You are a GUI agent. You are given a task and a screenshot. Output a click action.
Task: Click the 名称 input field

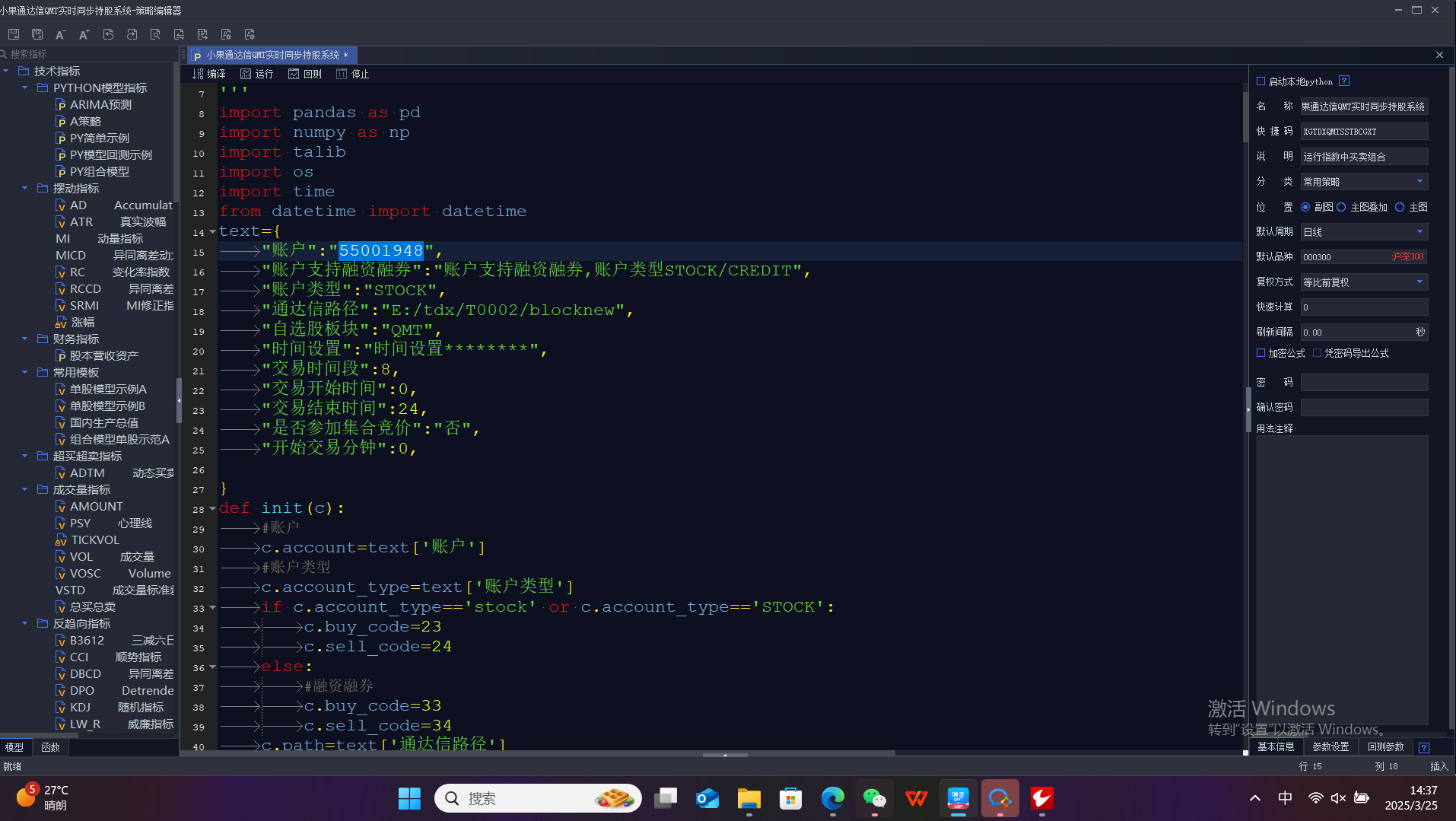(1364, 107)
